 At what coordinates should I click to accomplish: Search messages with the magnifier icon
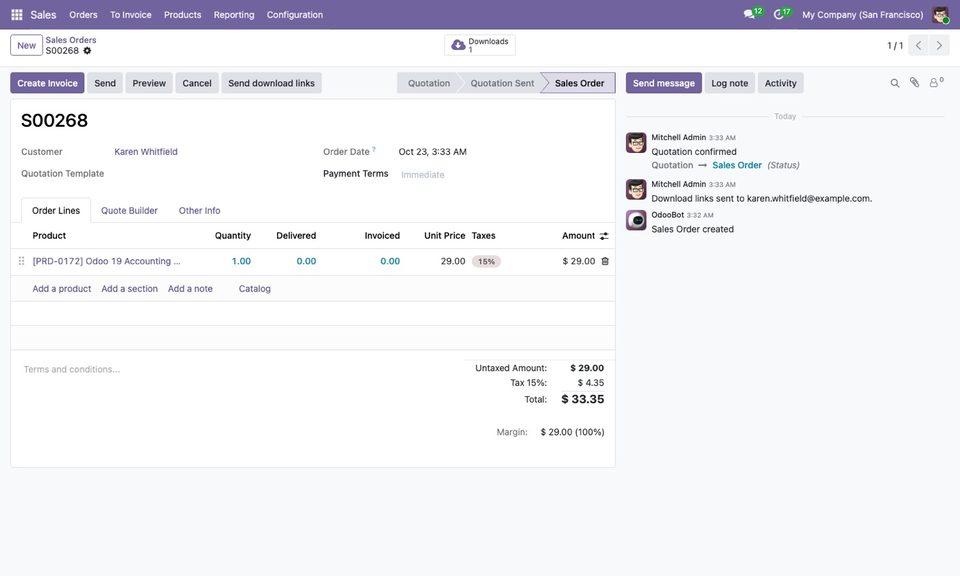point(894,83)
